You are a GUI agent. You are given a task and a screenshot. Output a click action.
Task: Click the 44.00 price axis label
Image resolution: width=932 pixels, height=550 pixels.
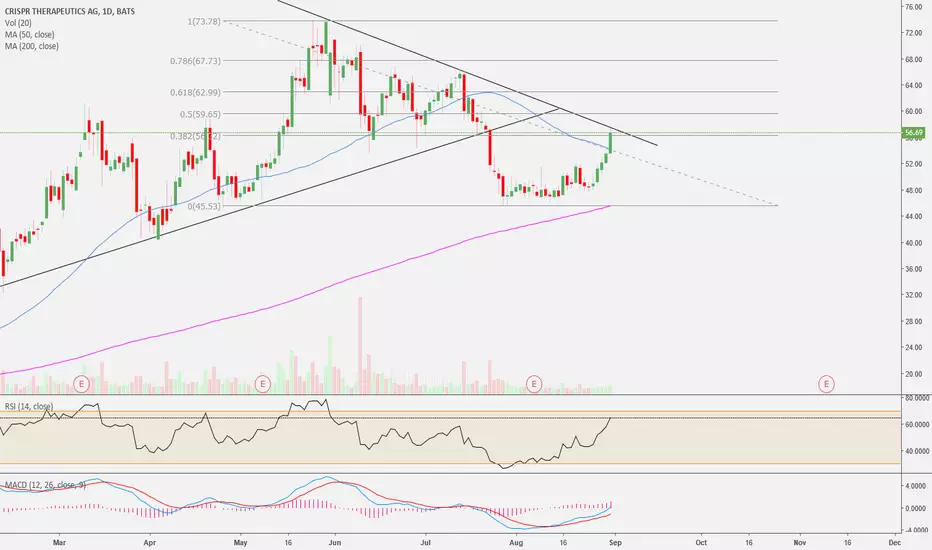point(913,216)
